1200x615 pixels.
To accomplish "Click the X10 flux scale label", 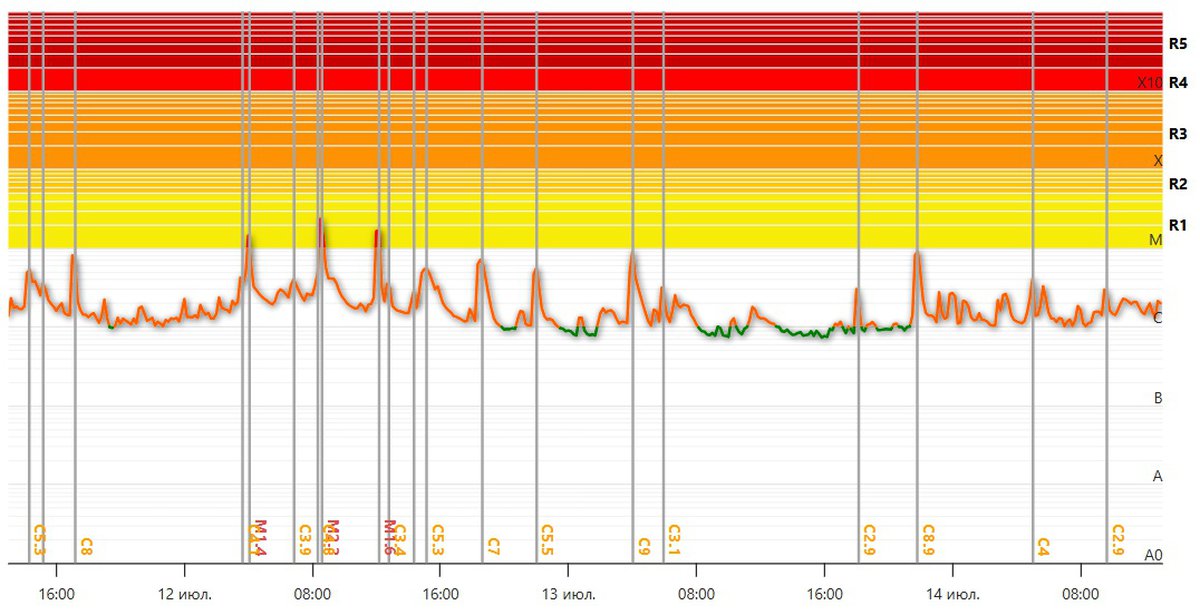I will coord(1149,83).
